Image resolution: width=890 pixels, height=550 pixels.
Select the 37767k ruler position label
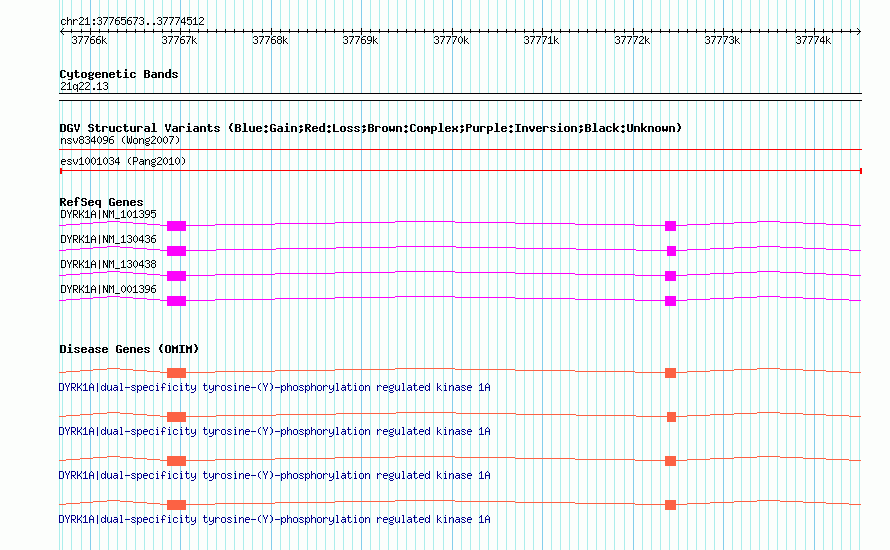tap(179, 40)
